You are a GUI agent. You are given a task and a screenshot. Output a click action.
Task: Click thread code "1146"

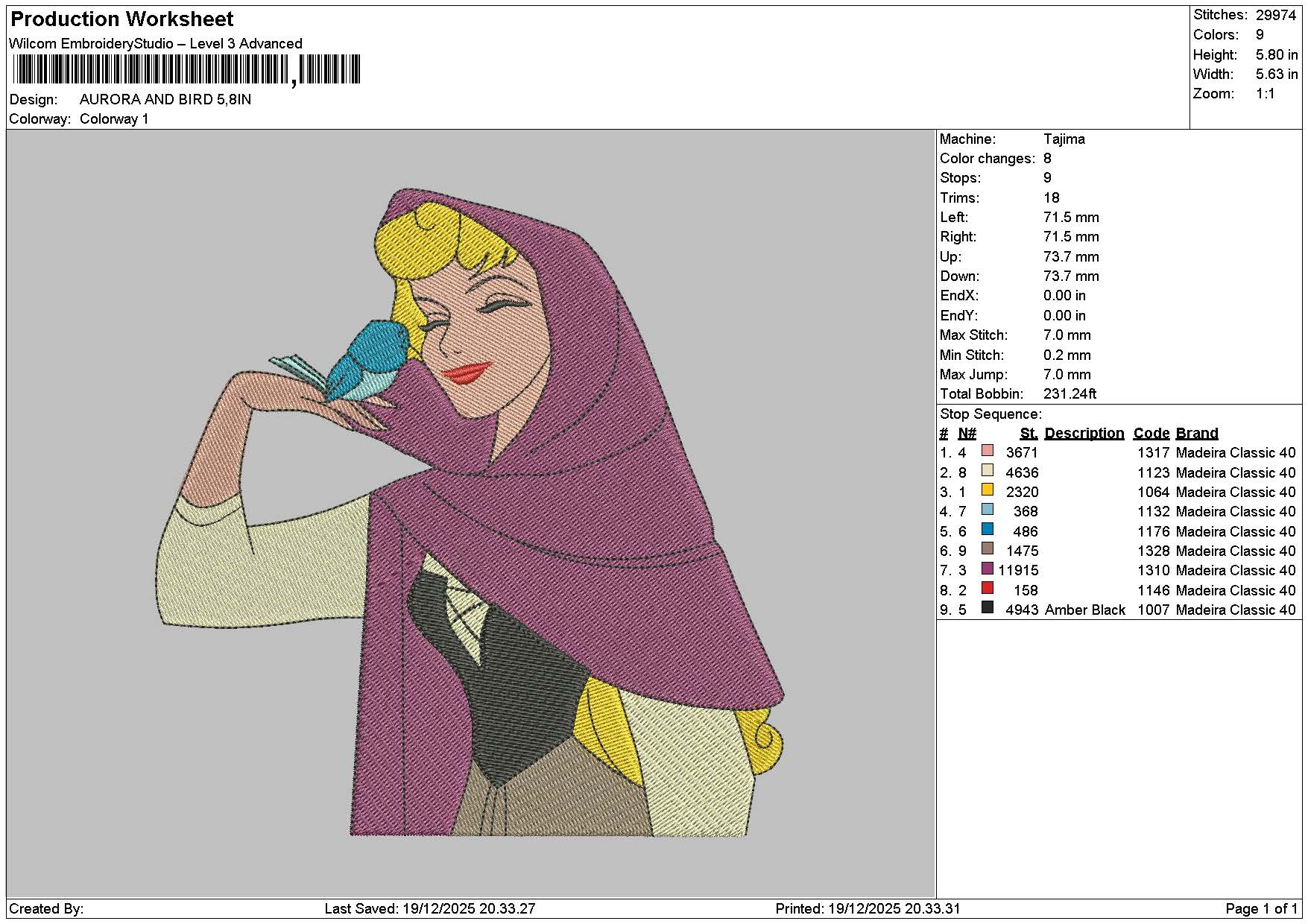coord(1154,591)
